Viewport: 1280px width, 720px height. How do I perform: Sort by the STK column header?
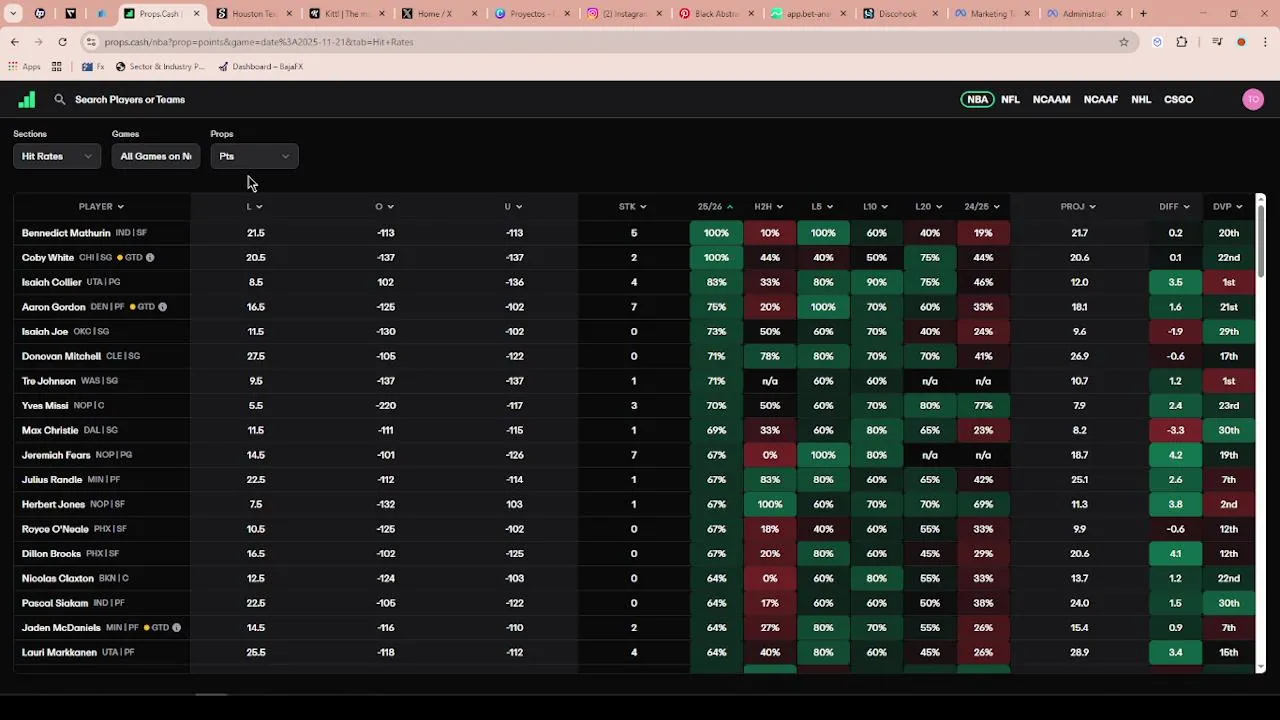[632, 207]
